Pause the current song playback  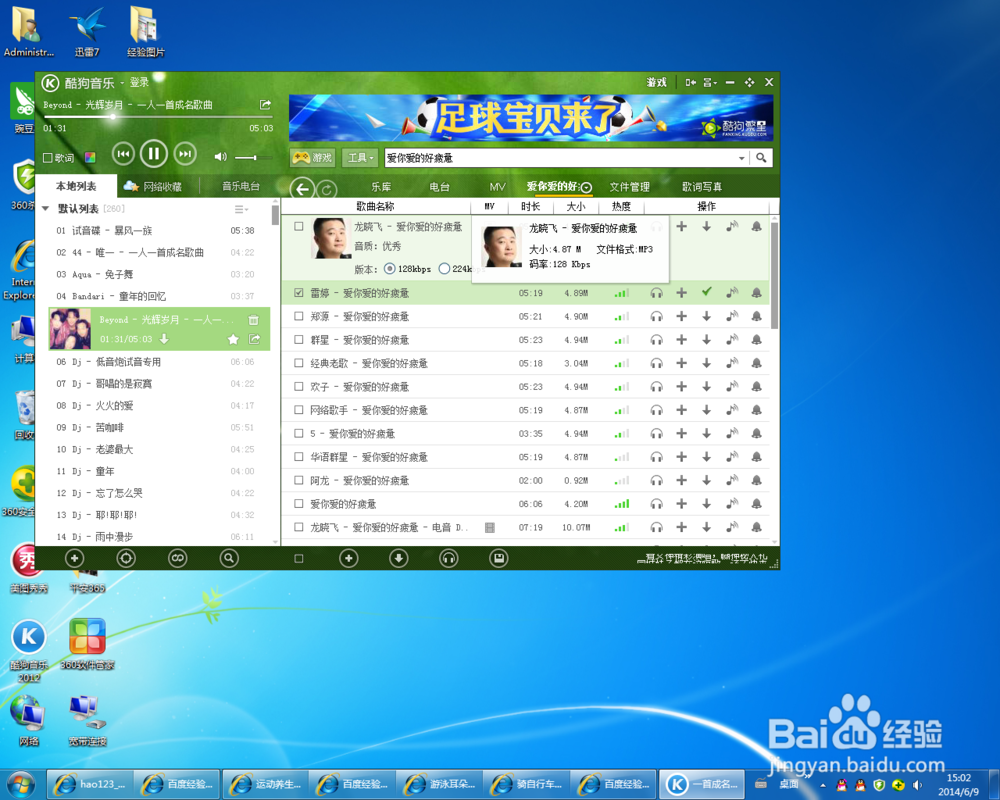coord(153,154)
